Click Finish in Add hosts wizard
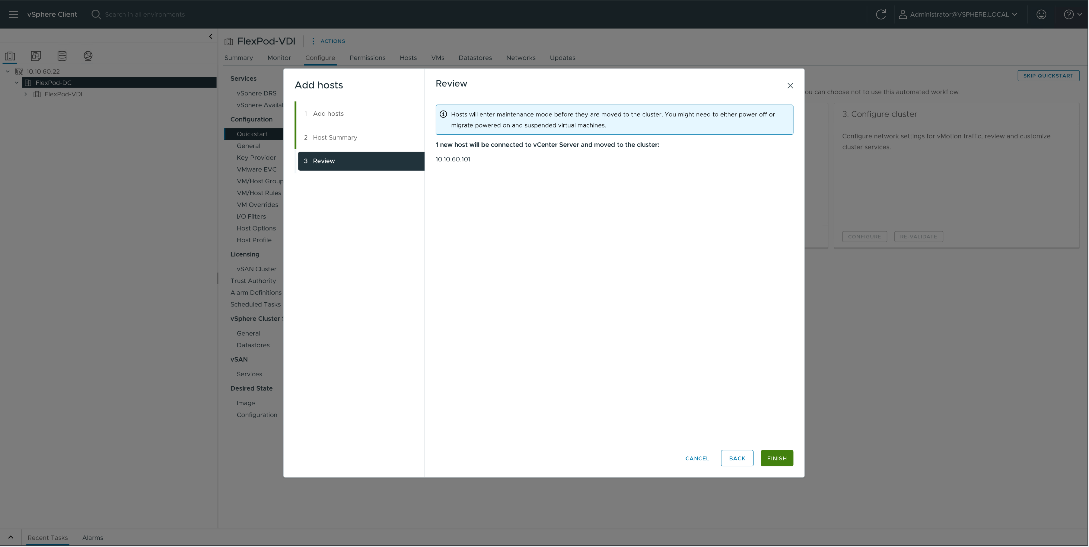Screen dimensions: 1089x547 click(776, 458)
